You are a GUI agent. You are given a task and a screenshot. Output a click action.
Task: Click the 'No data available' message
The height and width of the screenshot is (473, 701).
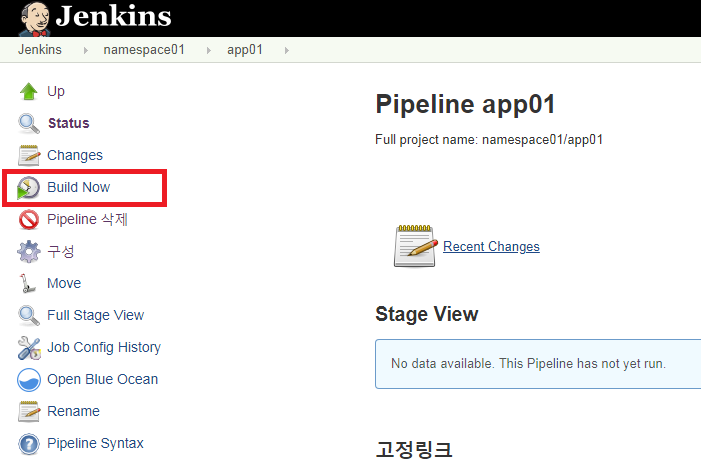528,363
